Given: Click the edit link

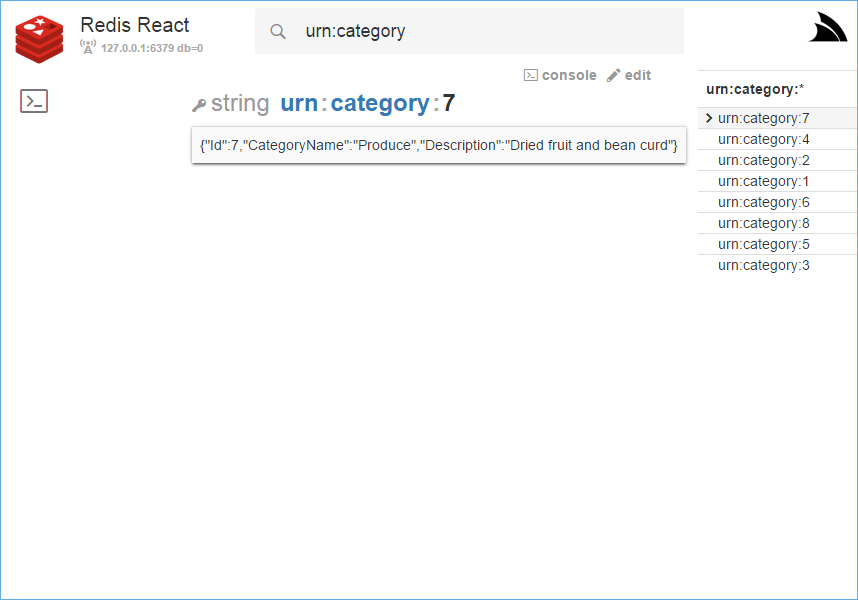Looking at the screenshot, I should pyautogui.click(x=637, y=75).
